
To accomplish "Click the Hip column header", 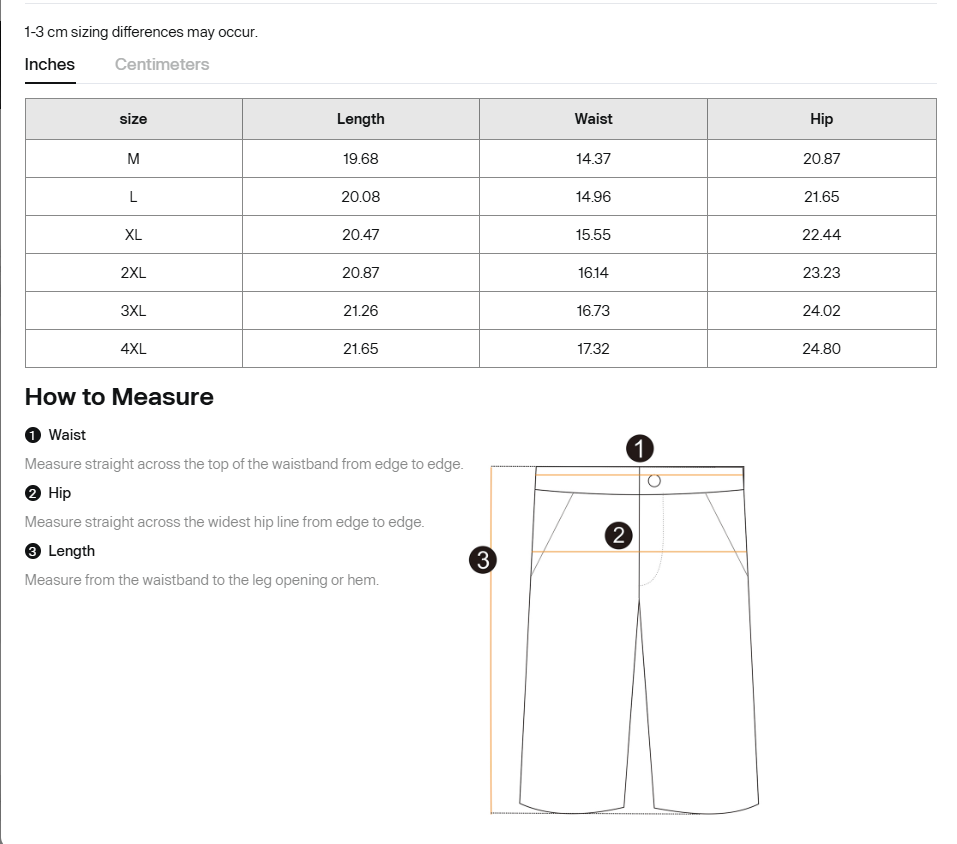I will 821,119.
